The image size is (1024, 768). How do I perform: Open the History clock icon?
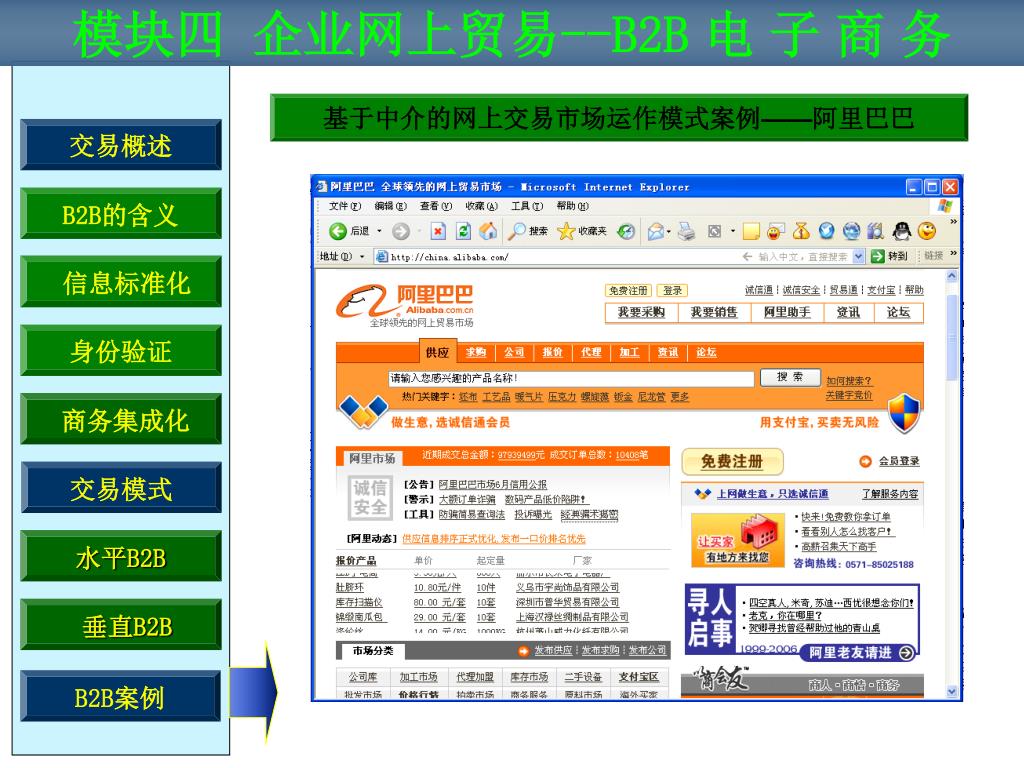[x=626, y=231]
